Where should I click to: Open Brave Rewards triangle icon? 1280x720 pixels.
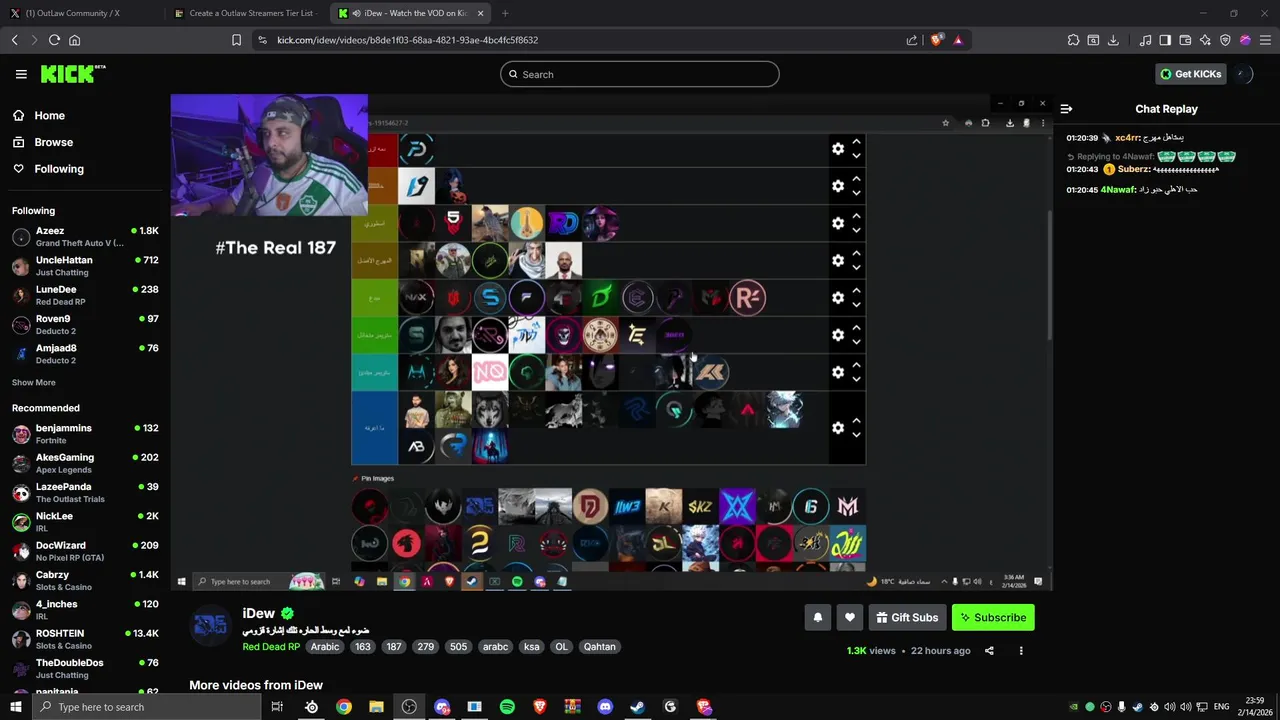(x=958, y=40)
